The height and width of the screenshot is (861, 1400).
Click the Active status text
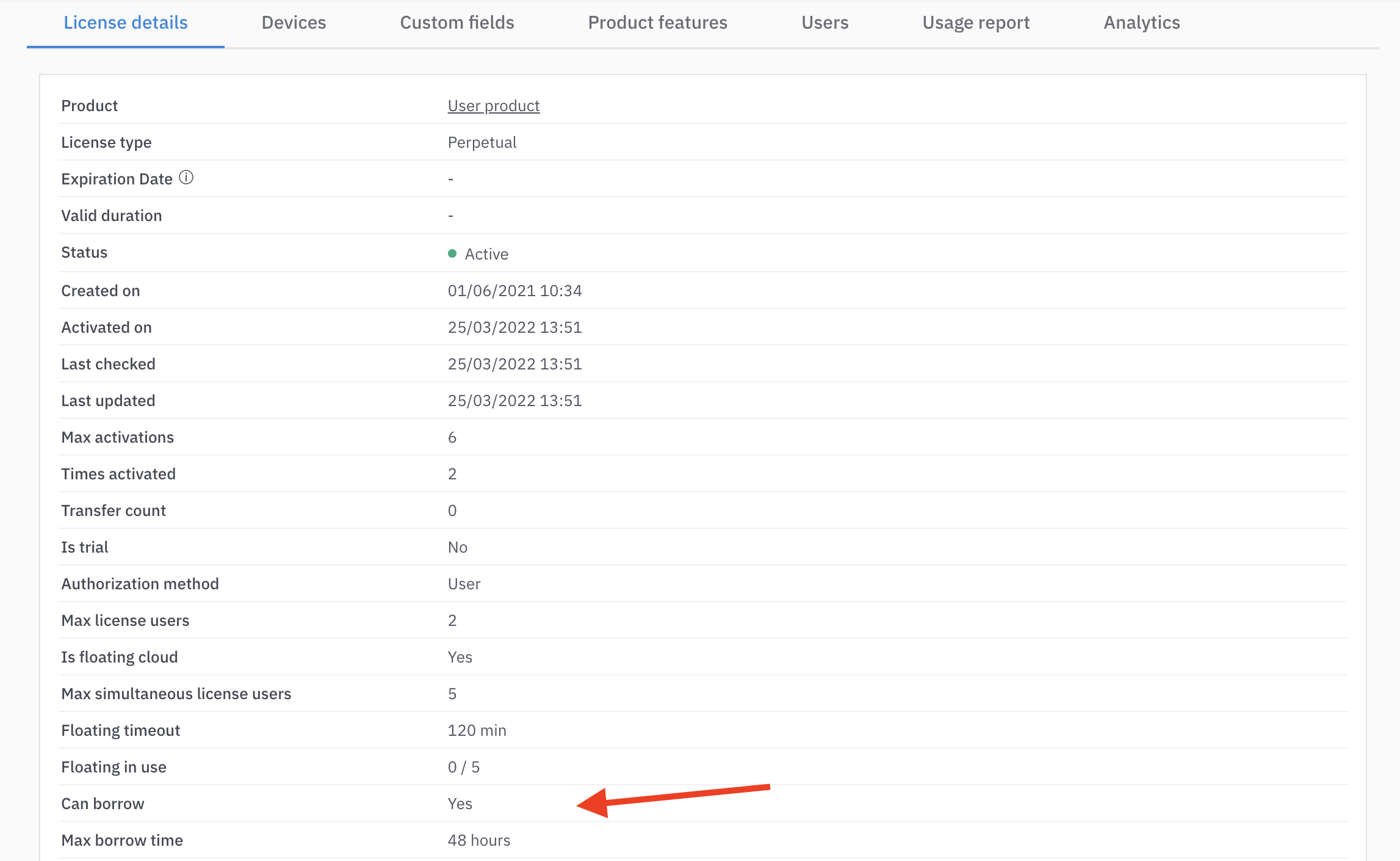pos(486,254)
